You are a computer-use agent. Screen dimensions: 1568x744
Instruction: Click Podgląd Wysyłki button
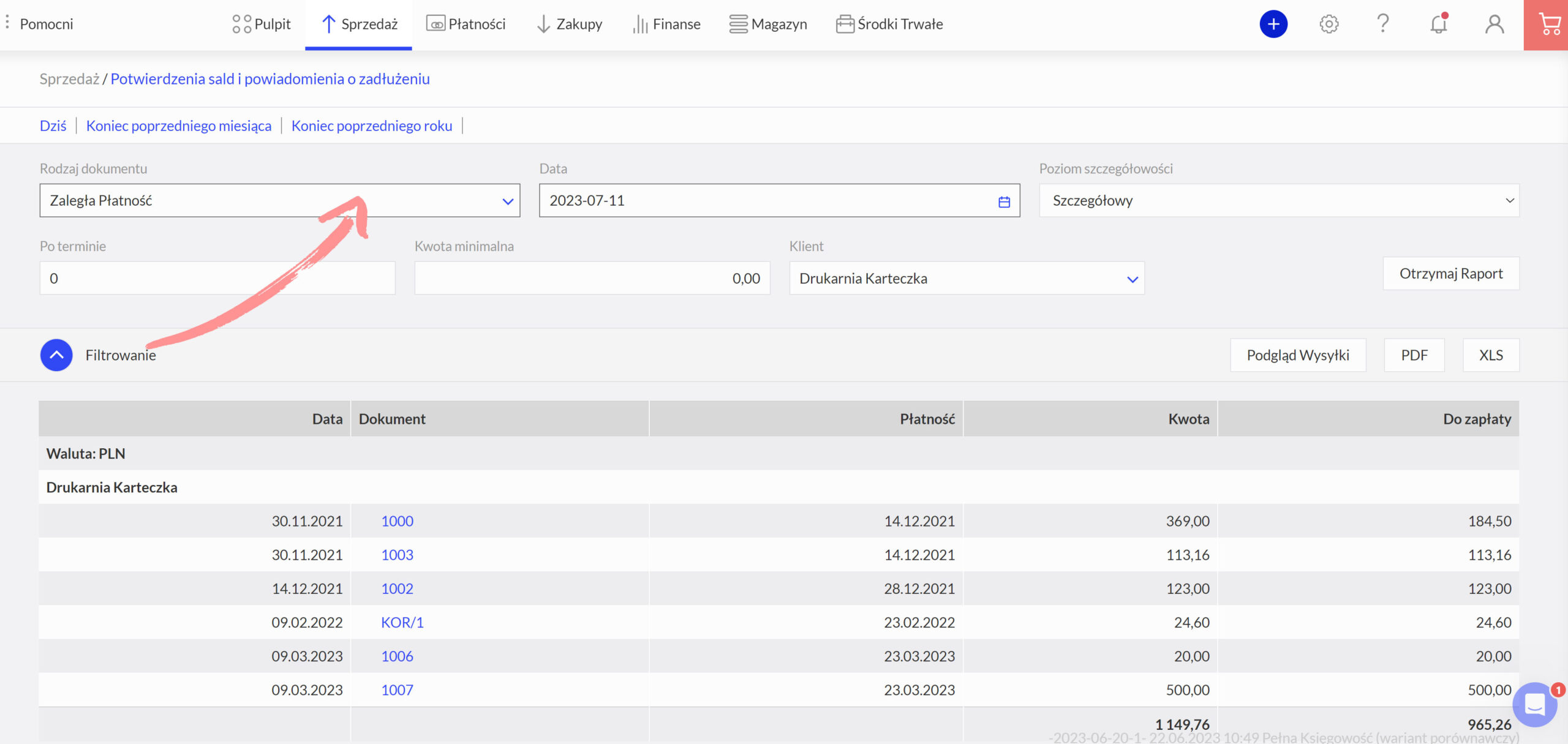(1298, 355)
